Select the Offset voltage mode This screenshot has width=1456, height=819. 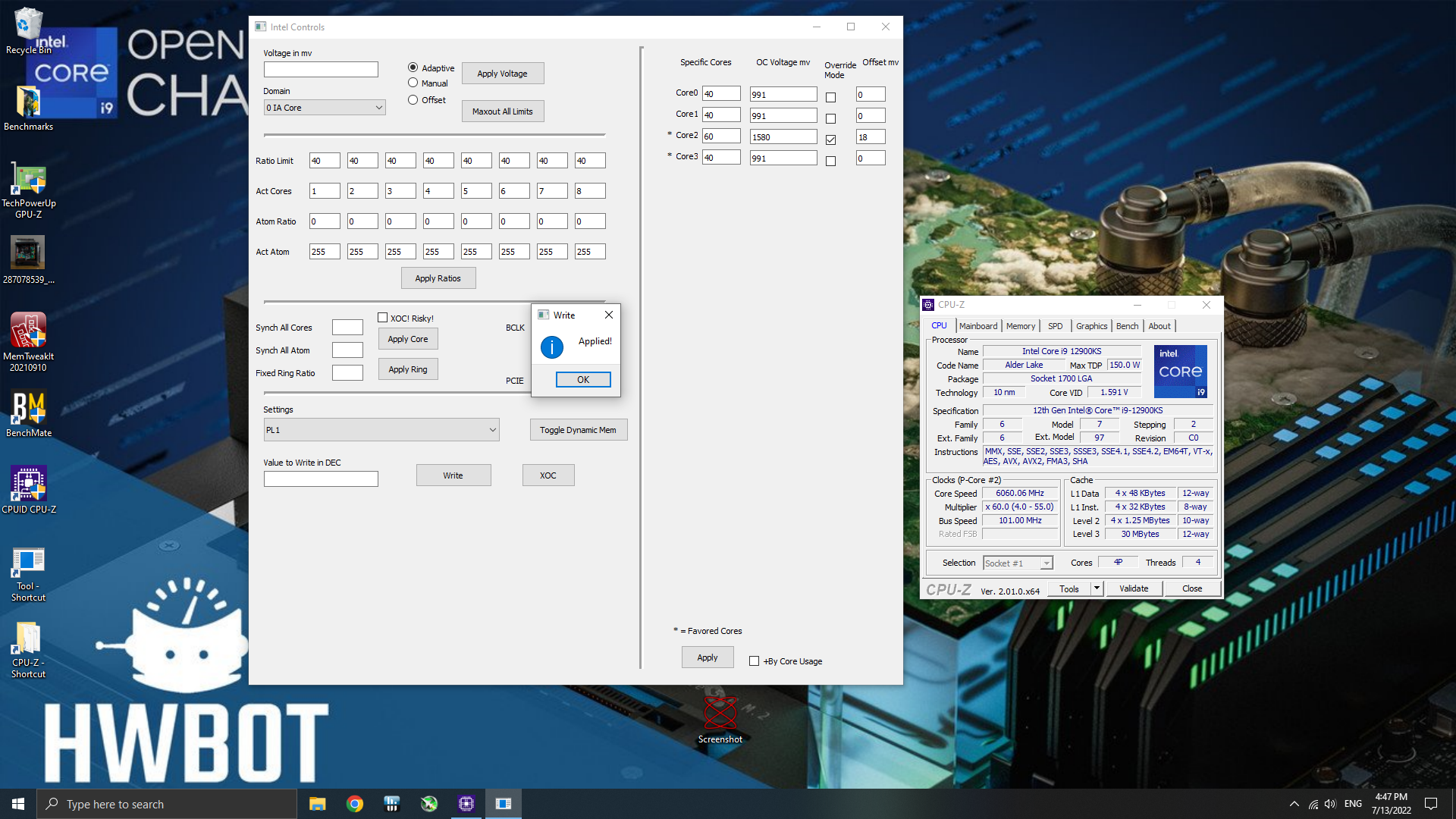coord(413,99)
